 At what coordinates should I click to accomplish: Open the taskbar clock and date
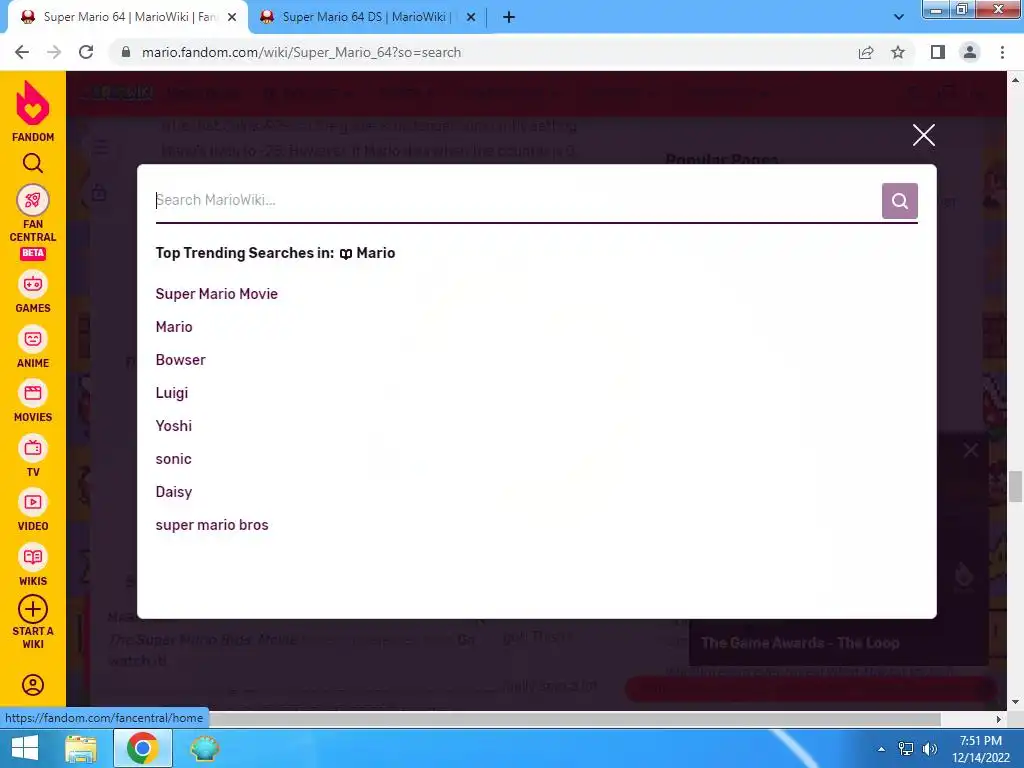(980, 749)
